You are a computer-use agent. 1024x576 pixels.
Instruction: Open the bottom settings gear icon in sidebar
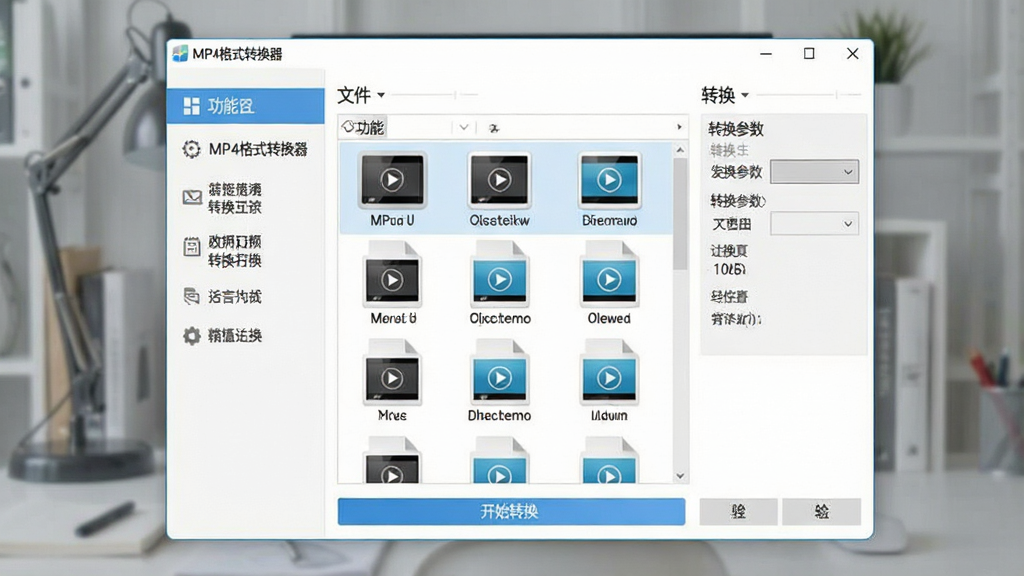191,336
